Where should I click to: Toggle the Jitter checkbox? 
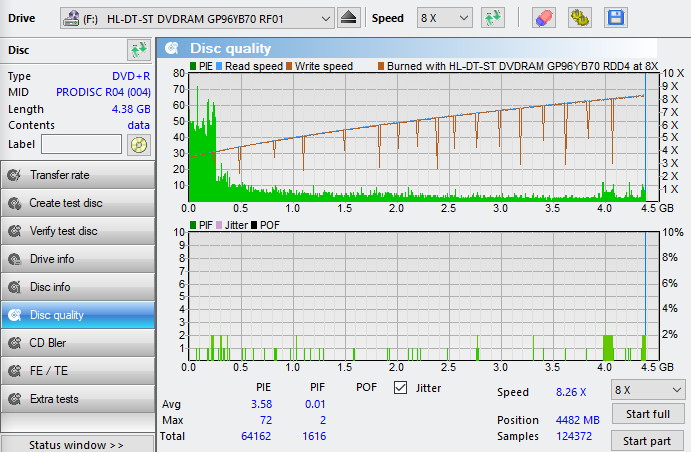[x=401, y=388]
